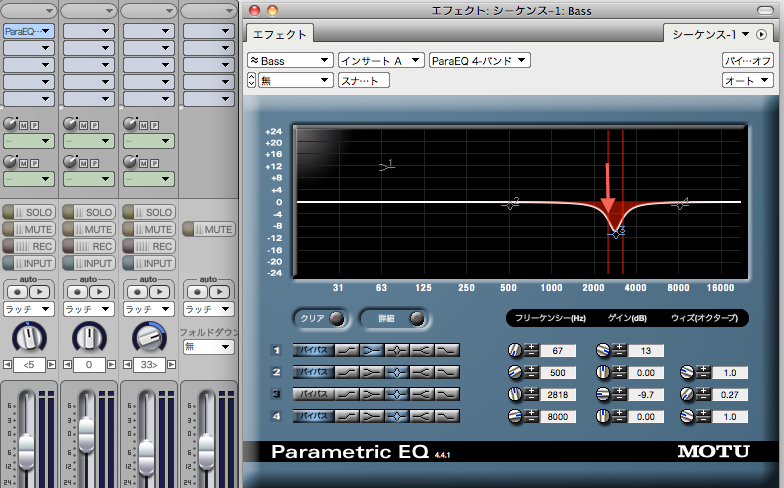Image resolution: width=784 pixels, height=488 pixels.
Task: Enable INPUT monitoring on third mixer channel
Action: pos(148,263)
